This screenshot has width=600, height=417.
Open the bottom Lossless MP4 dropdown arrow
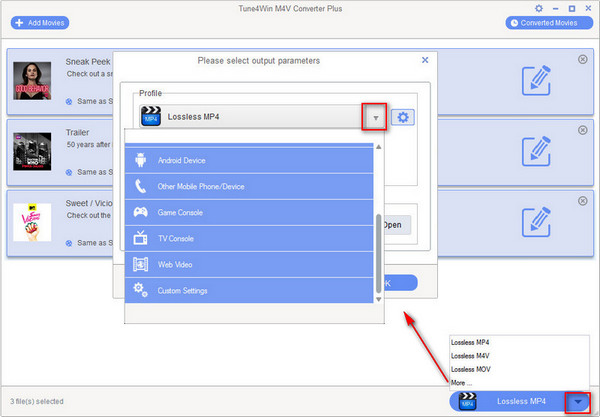578,402
